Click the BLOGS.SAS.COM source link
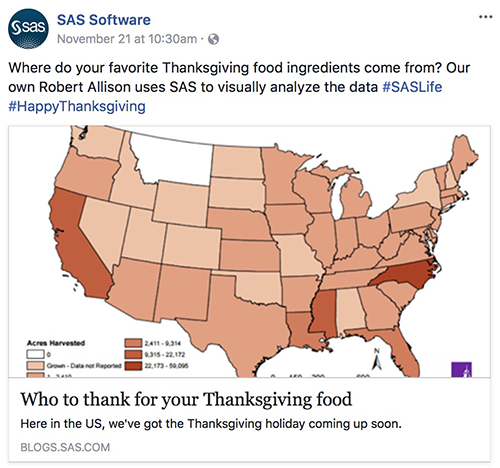500x468 pixels. [x=65, y=447]
